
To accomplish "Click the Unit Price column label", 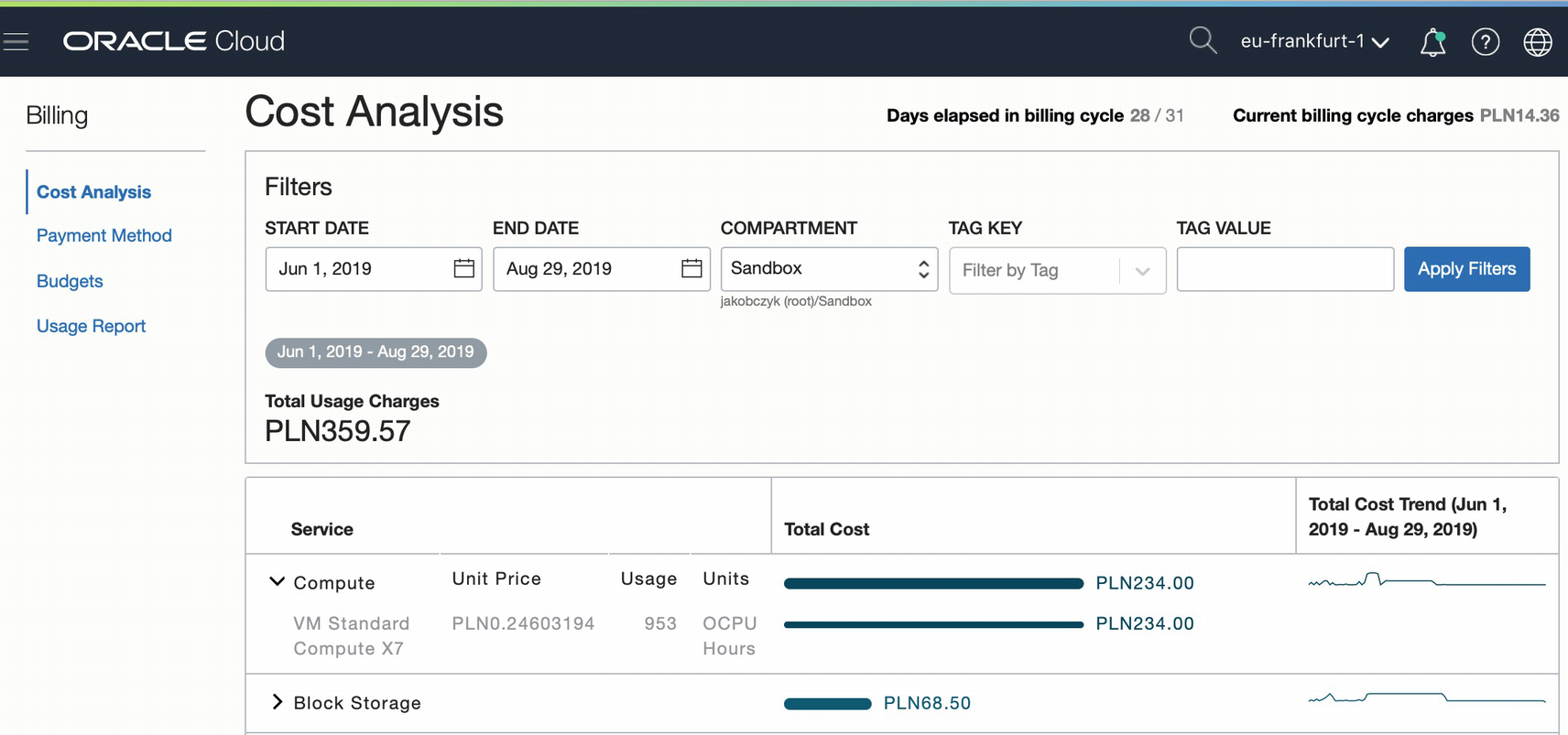I will click(x=496, y=578).
